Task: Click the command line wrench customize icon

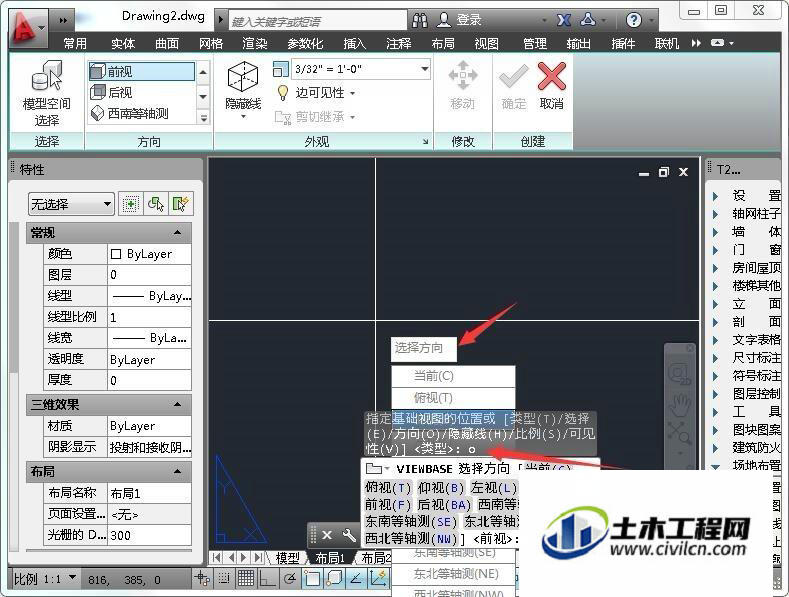Action: click(x=349, y=535)
